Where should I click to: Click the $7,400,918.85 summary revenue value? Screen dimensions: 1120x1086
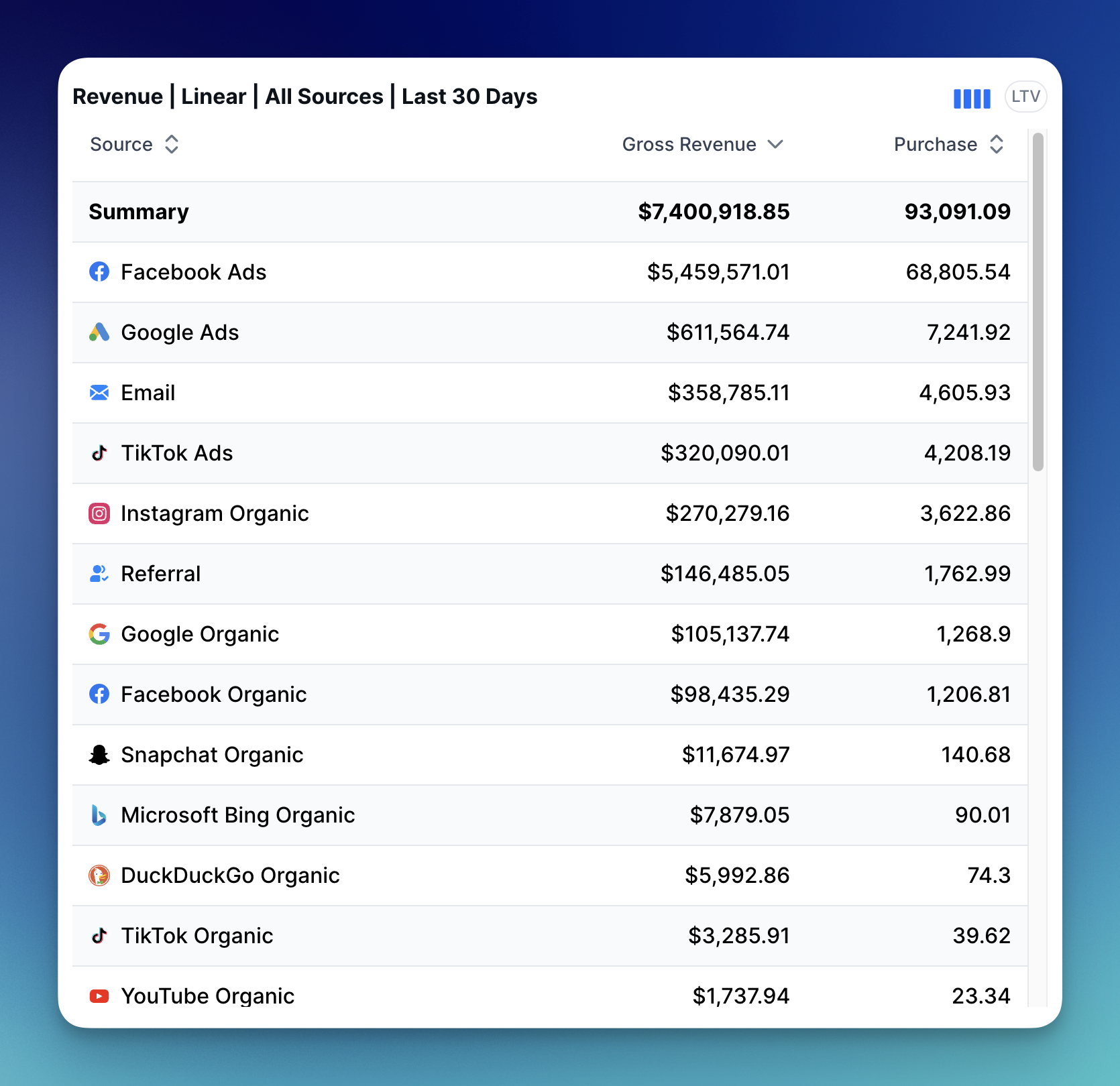tap(714, 212)
